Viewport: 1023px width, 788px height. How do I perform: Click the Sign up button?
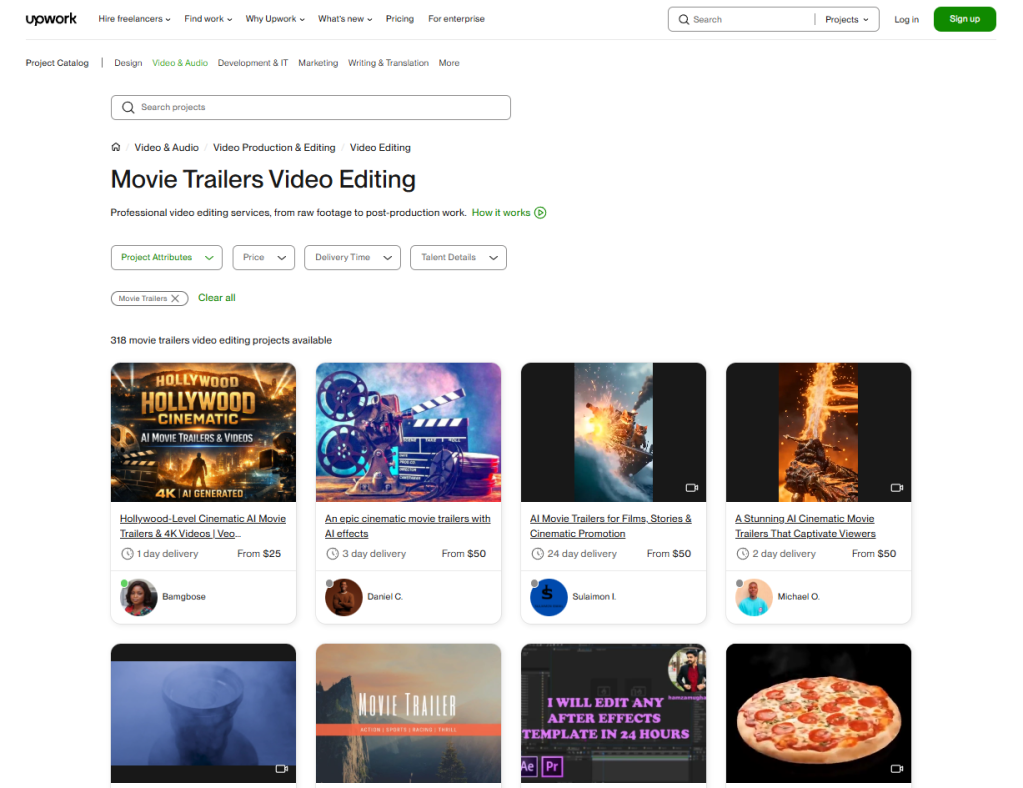click(964, 19)
